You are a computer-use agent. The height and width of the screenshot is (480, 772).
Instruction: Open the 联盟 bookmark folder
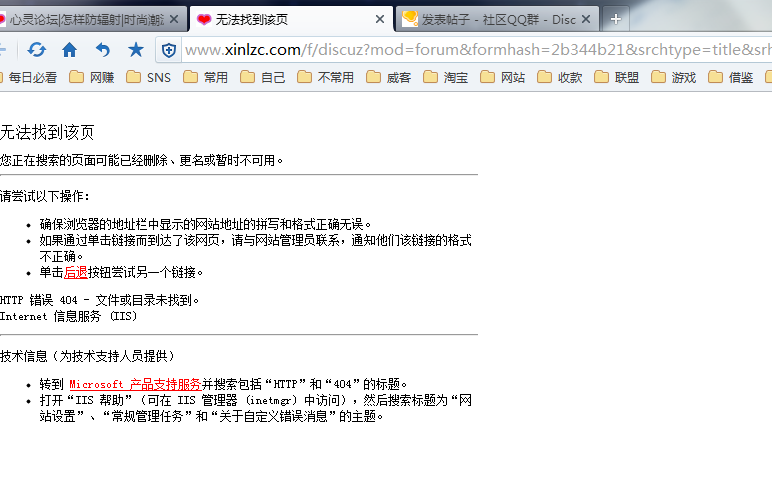click(x=617, y=78)
